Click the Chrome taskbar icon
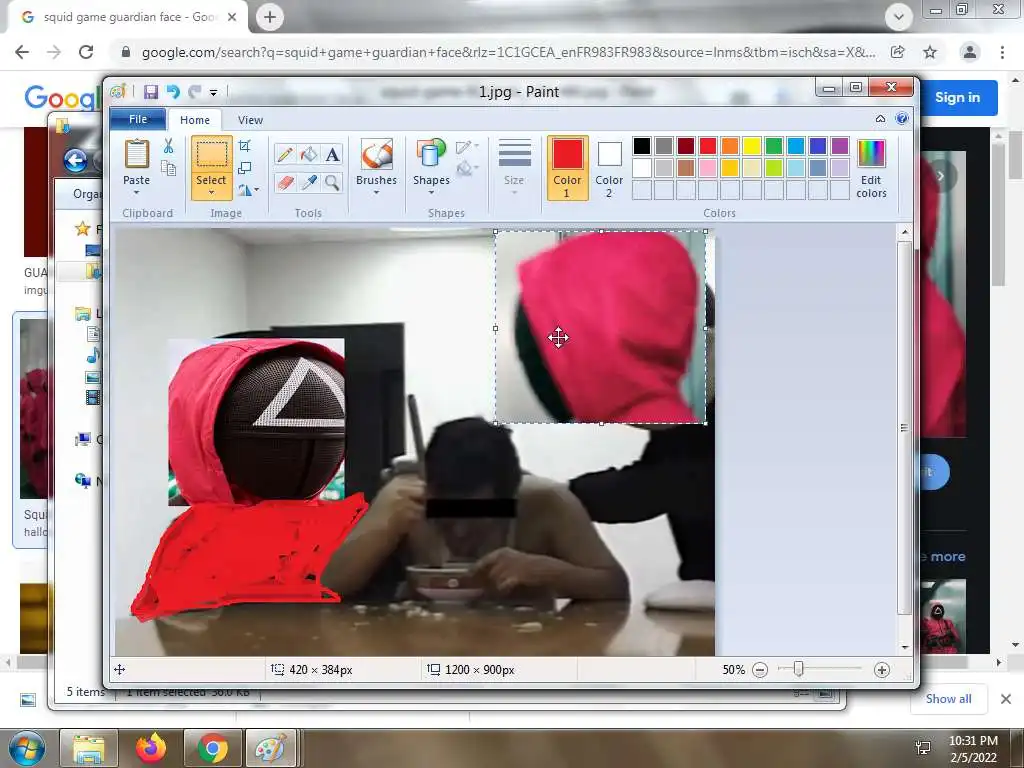This screenshot has width=1024, height=768. click(212, 748)
